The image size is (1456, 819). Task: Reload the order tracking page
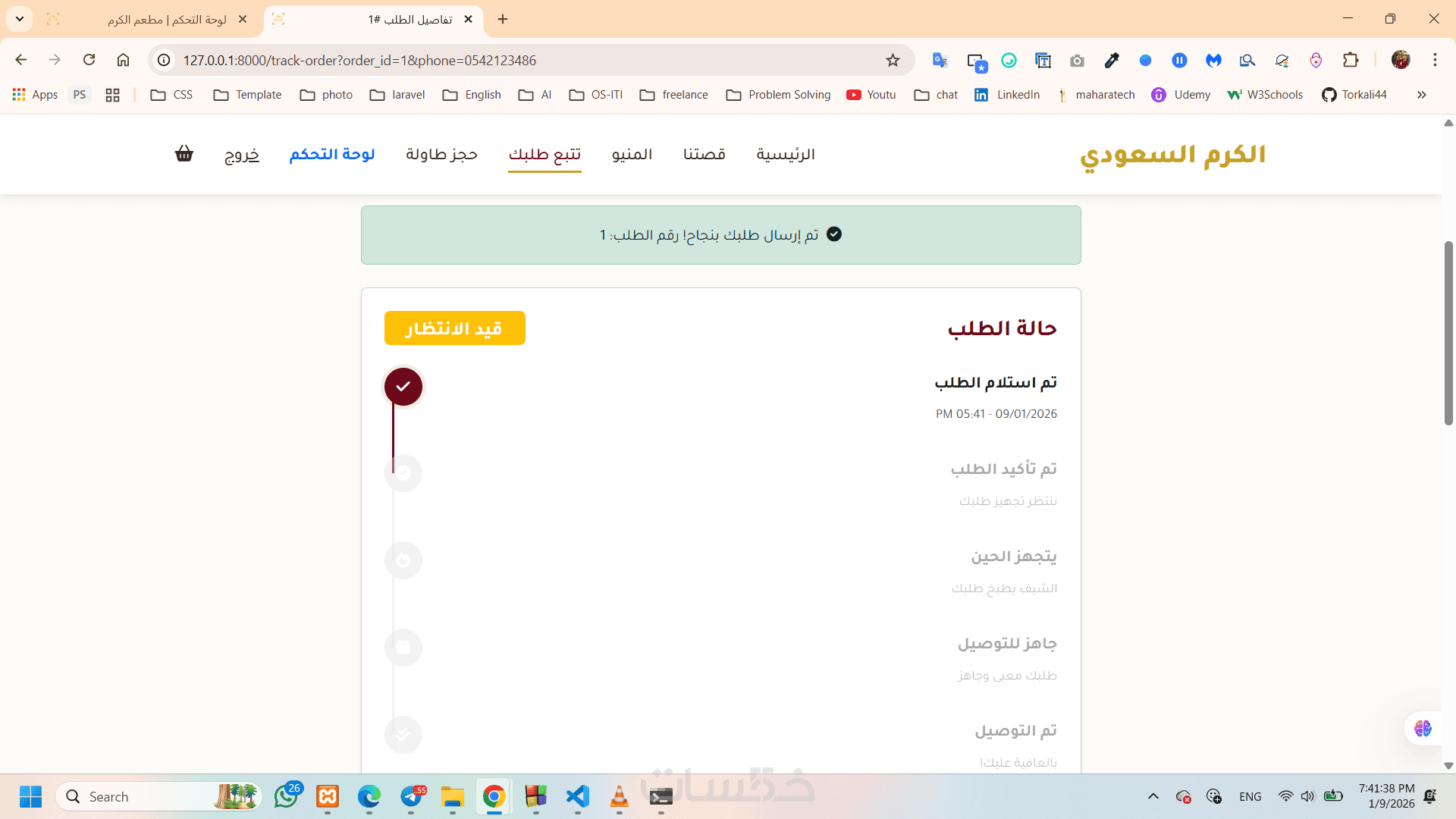[89, 60]
